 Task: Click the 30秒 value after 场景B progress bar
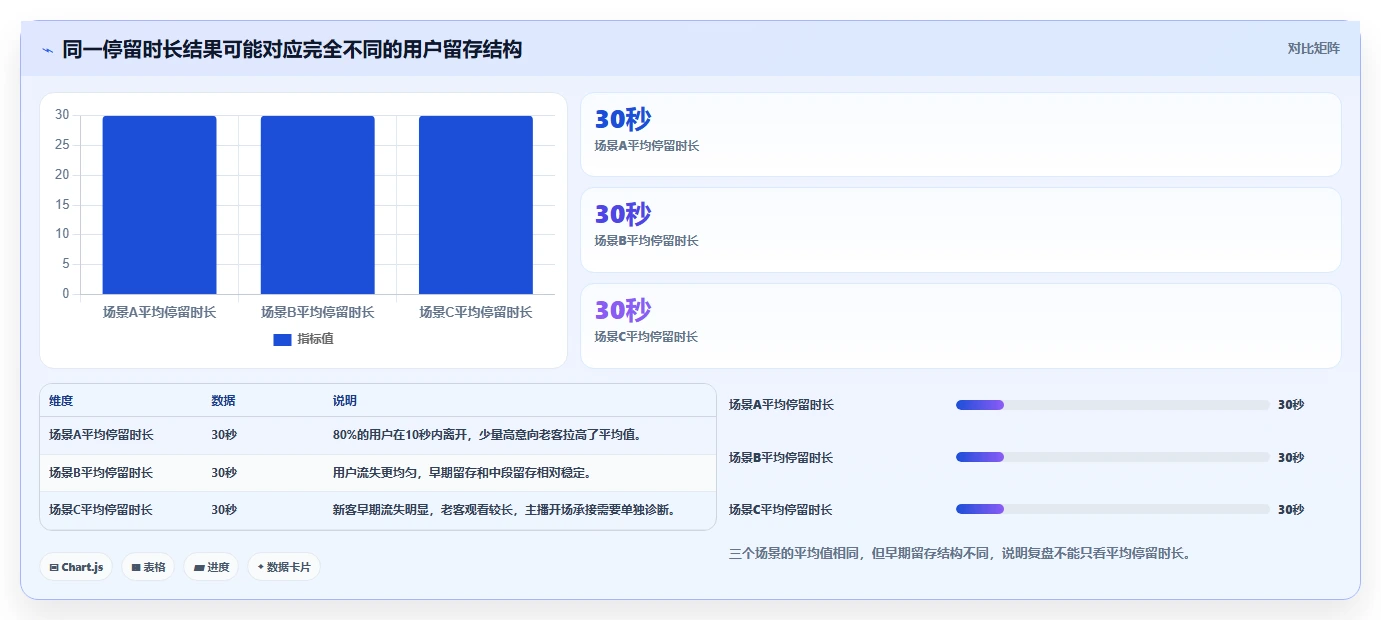point(1291,458)
